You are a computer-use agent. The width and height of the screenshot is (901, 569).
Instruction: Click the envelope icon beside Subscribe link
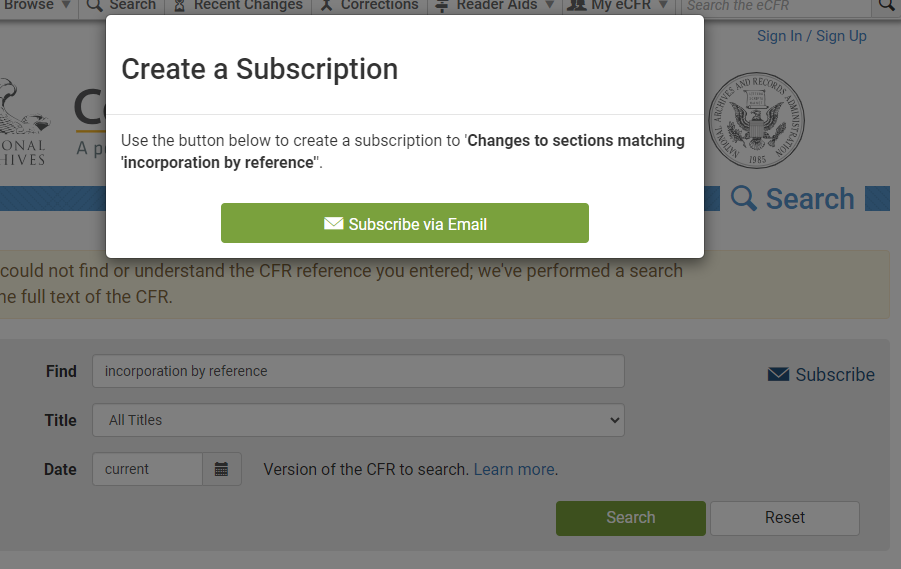point(778,375)
